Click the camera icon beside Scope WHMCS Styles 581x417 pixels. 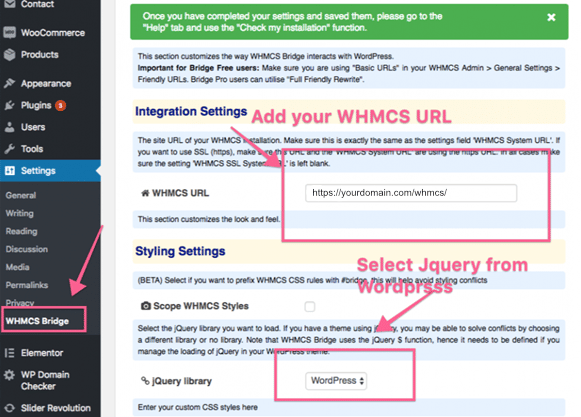click(146, 306)
